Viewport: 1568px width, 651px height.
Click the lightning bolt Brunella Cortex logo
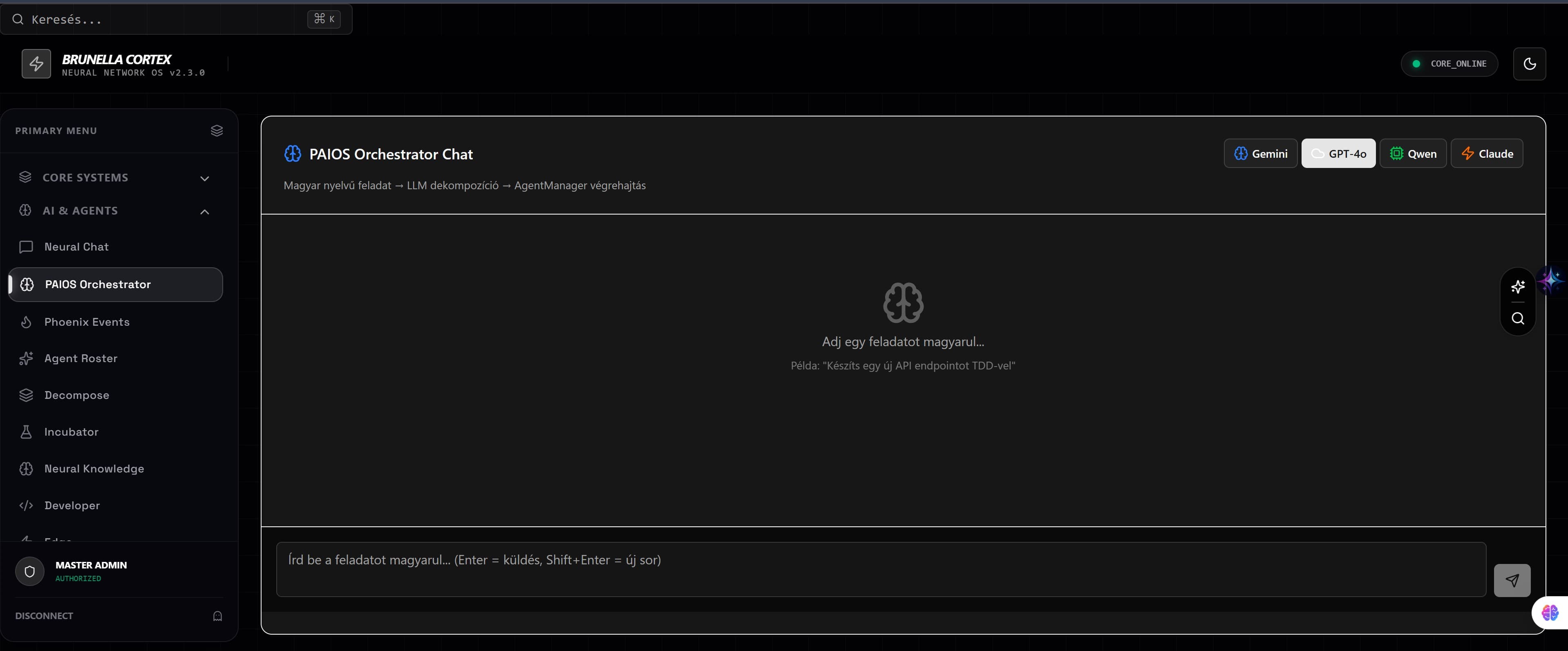[36, 63]
